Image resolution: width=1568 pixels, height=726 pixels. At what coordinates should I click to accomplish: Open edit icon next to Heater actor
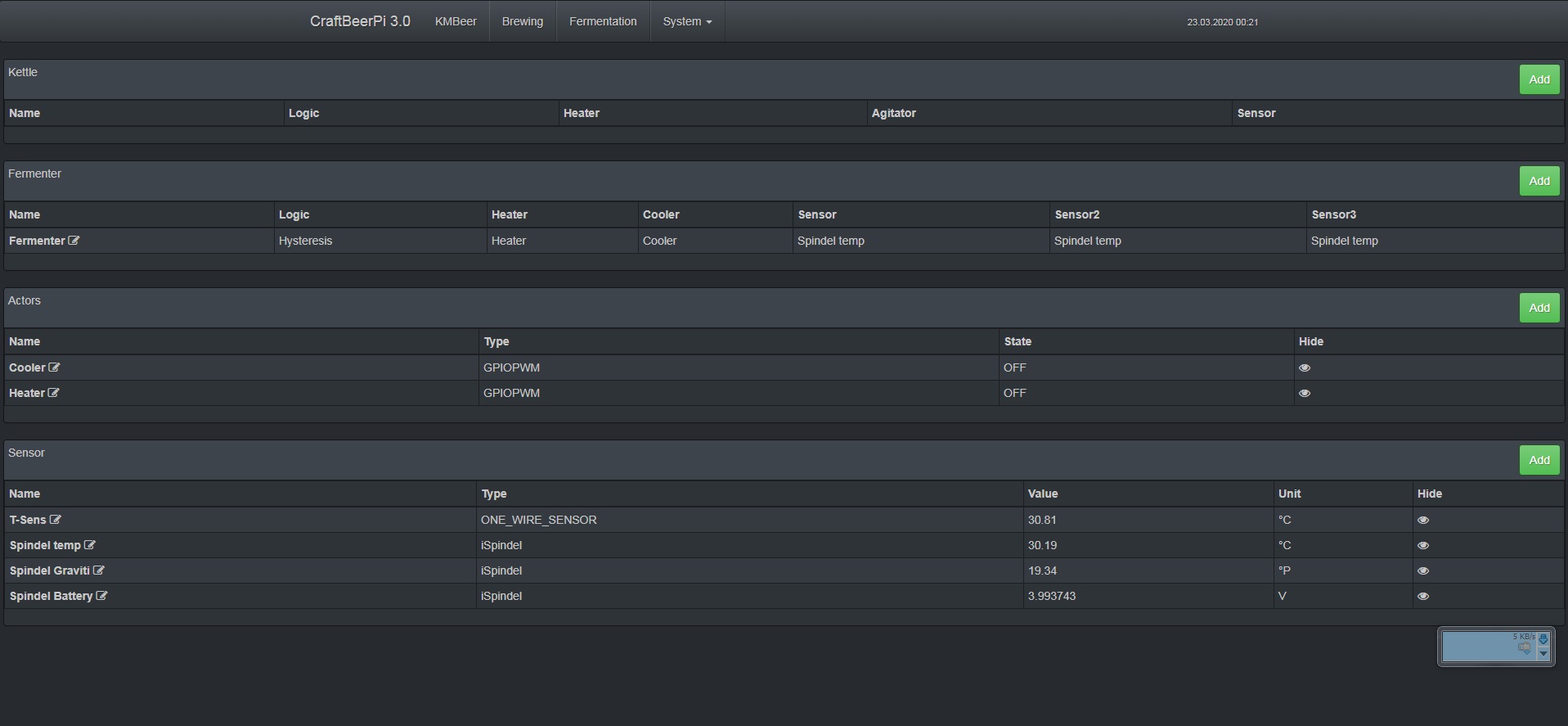click(53, 393)
